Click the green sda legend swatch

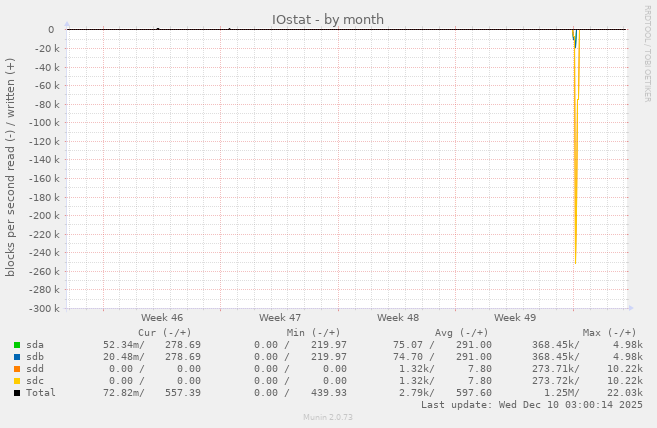(17, 344)
